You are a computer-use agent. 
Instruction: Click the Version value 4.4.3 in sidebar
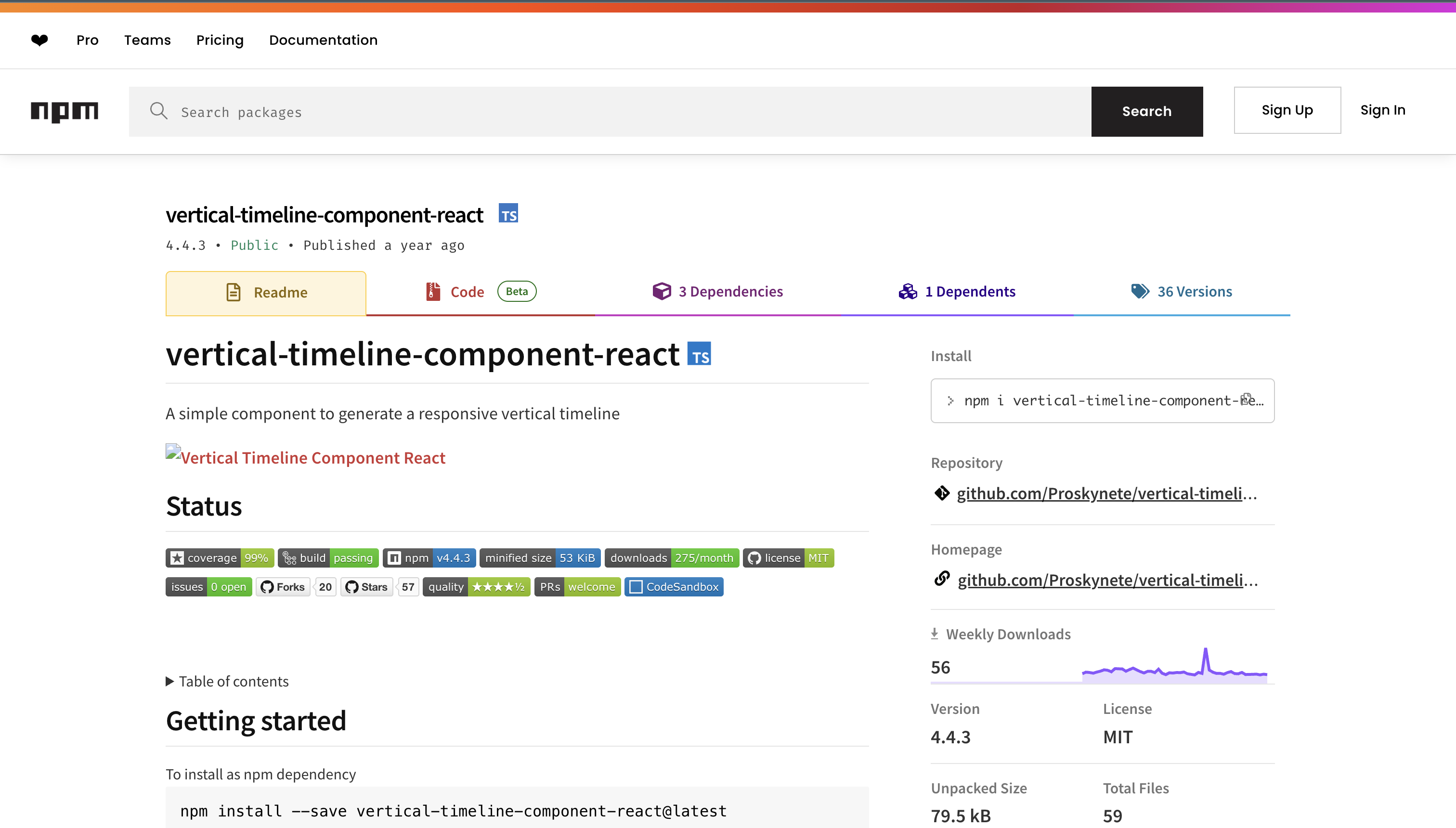(x=950, y=737)
